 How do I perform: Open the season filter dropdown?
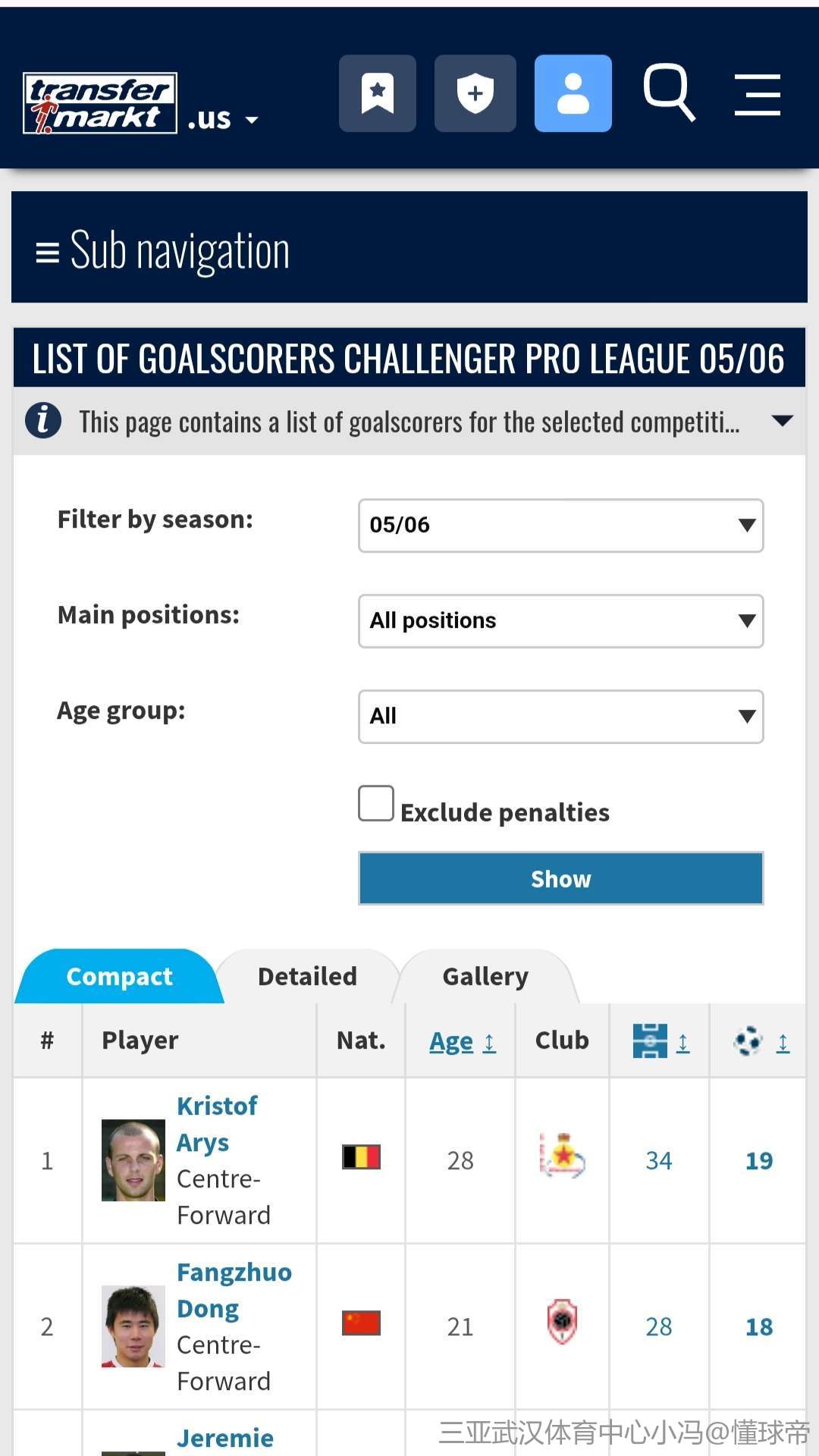tap(560, 526)
